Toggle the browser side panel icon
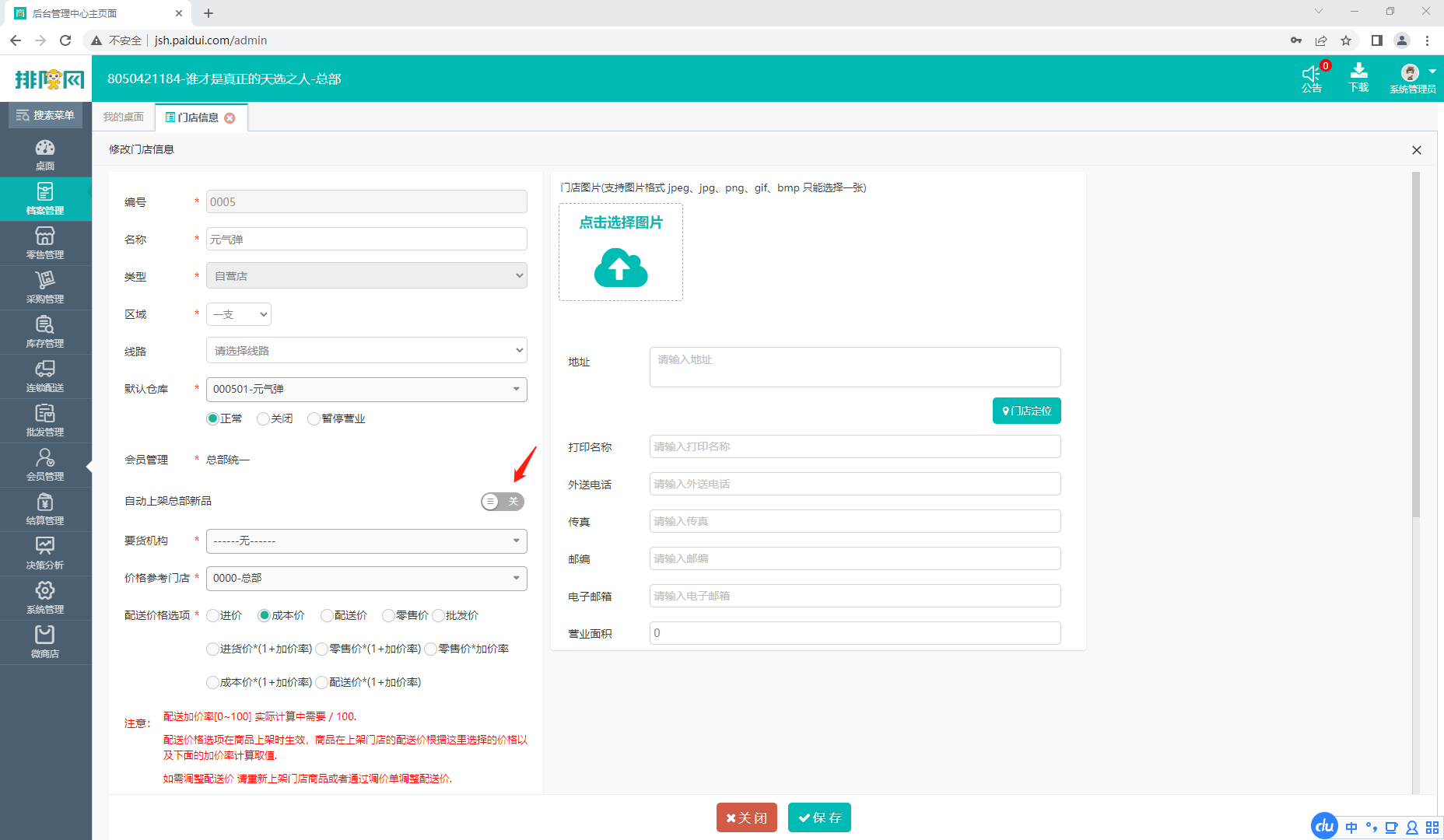This screenshot has width=1444, height=840. coord(1376,40)
